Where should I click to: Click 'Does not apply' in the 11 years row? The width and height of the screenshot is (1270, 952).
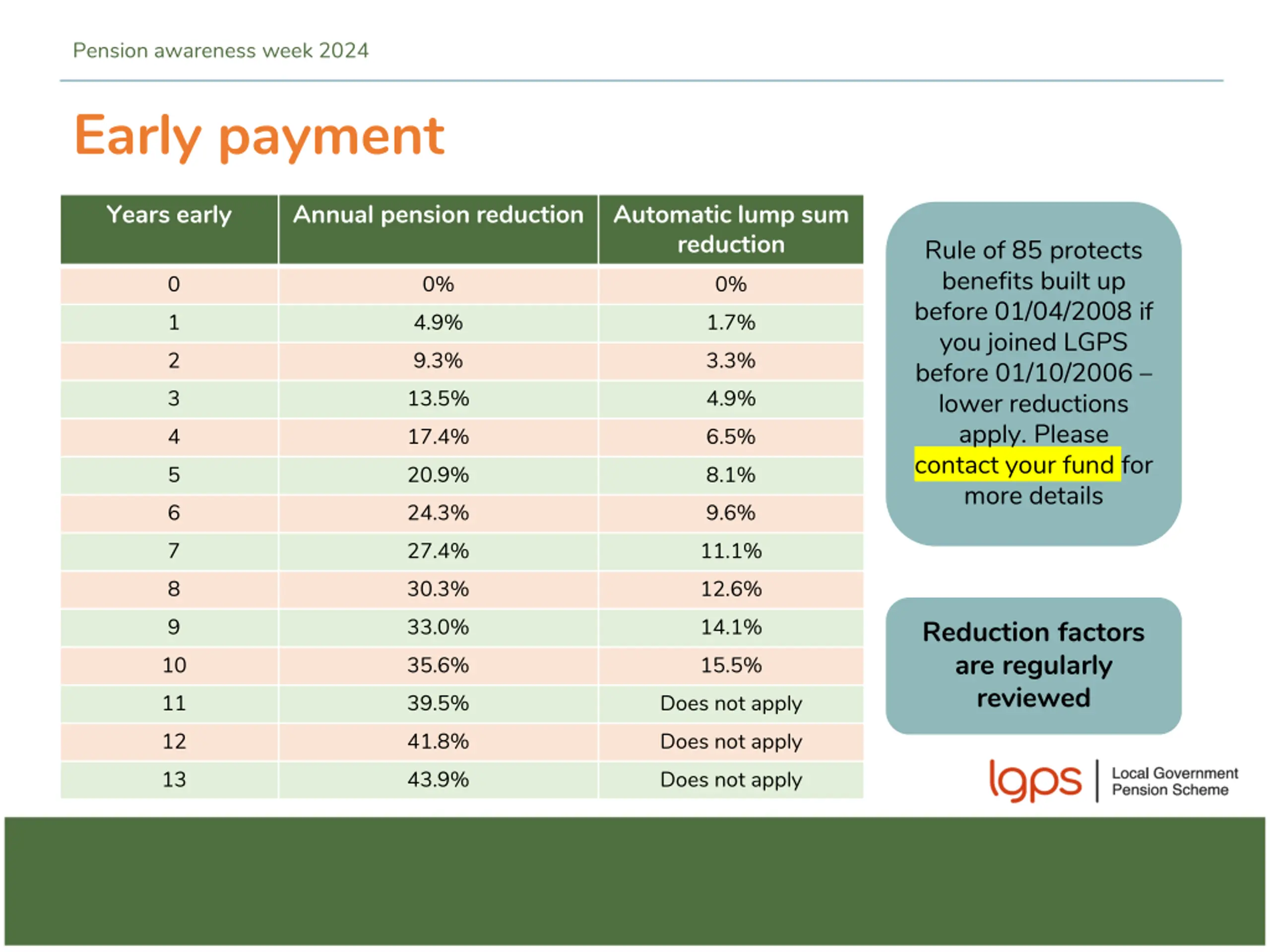[731, 704]
